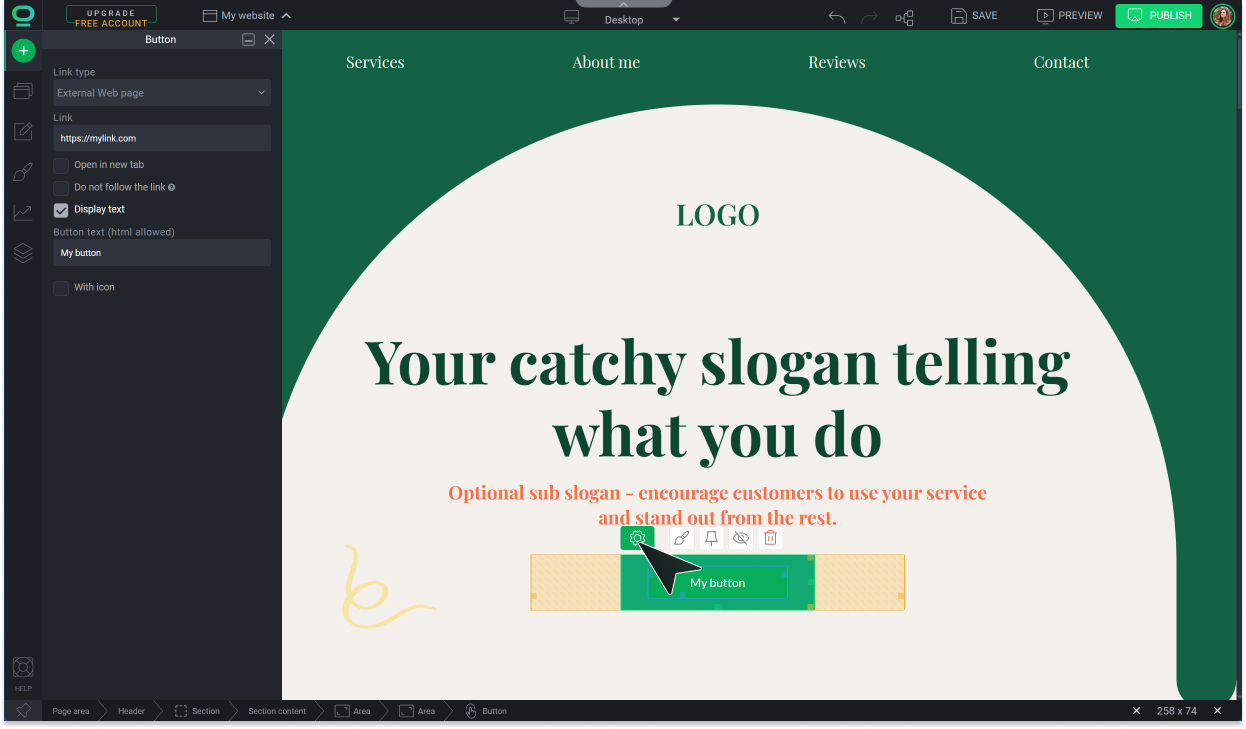This screenshot has width=1246, height=729.
Task: Save the website with SAVE button
Action: pyautogui.click(x=974, y=16)
